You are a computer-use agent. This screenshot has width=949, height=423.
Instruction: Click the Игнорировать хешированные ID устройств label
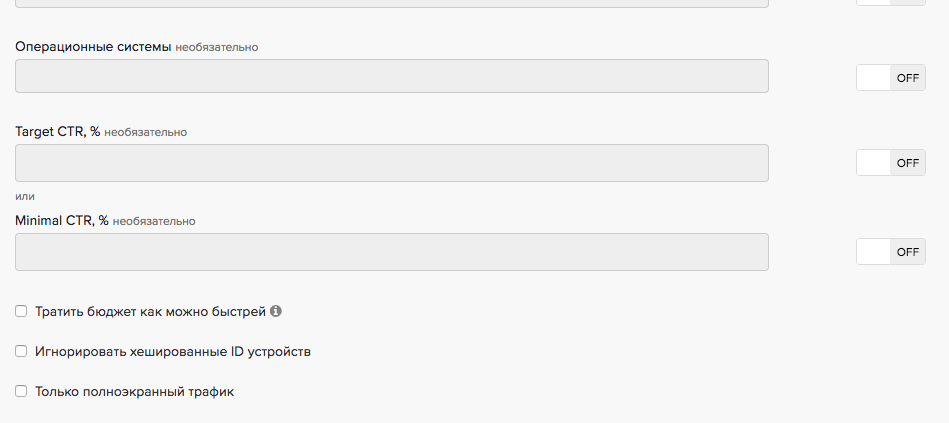(x=173, y=352)
